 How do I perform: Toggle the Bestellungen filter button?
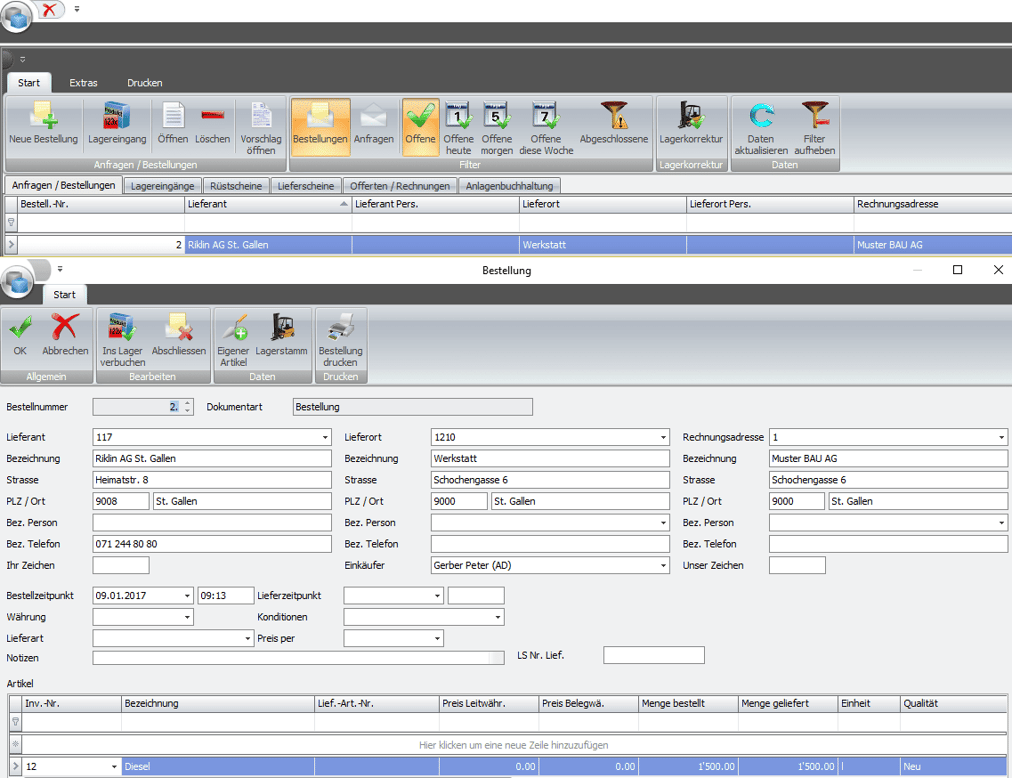[320, 127]
